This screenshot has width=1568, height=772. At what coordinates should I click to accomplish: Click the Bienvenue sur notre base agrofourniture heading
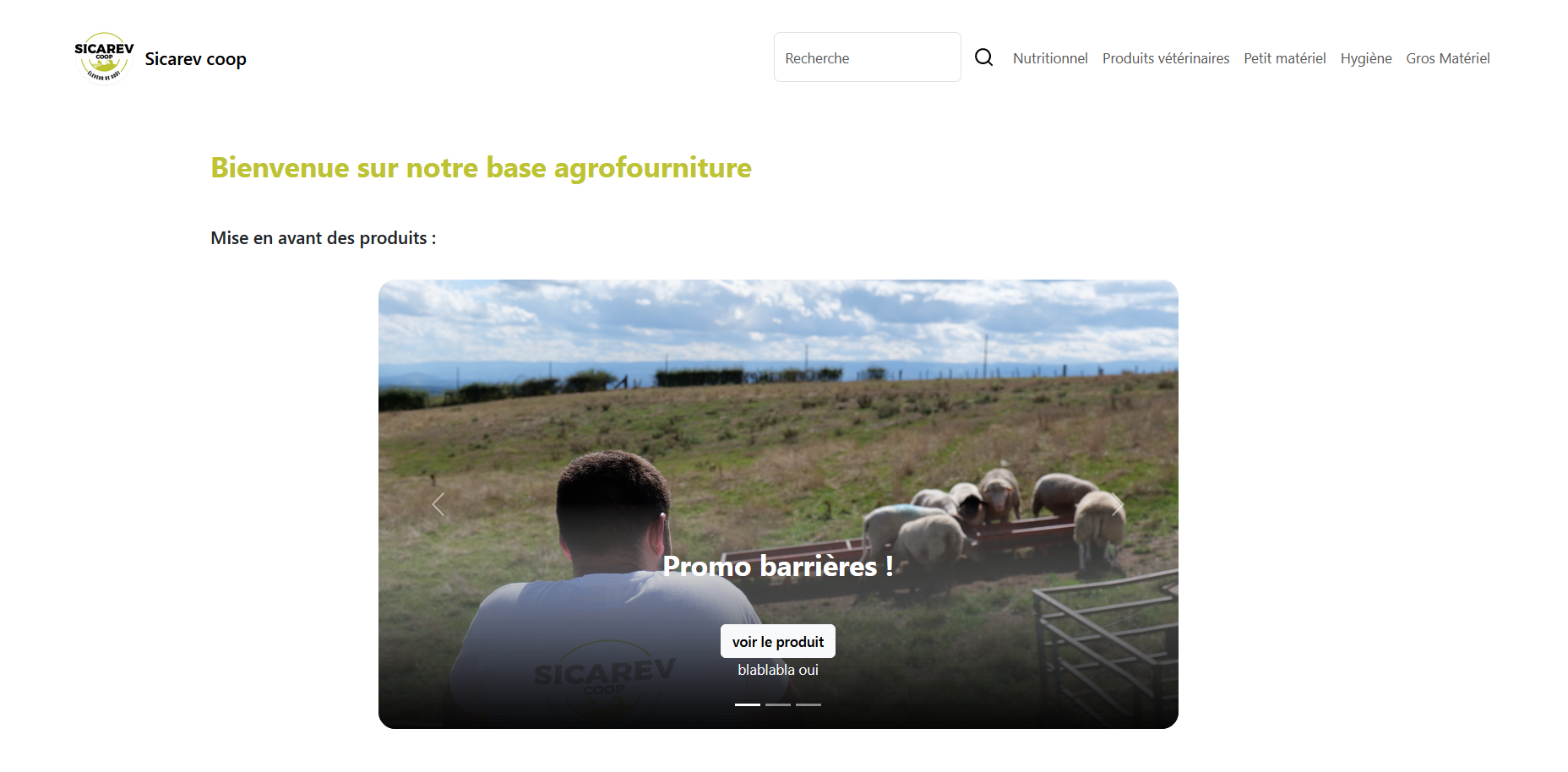click(481, 167)
